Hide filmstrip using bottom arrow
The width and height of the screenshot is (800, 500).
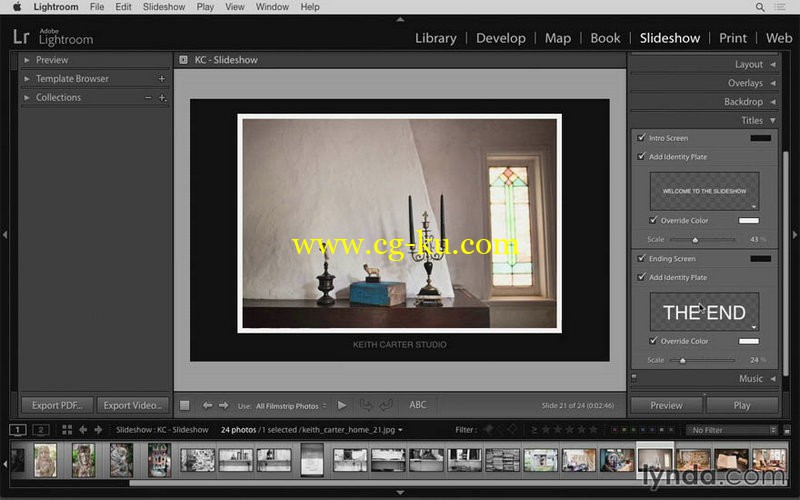(400, 492)
